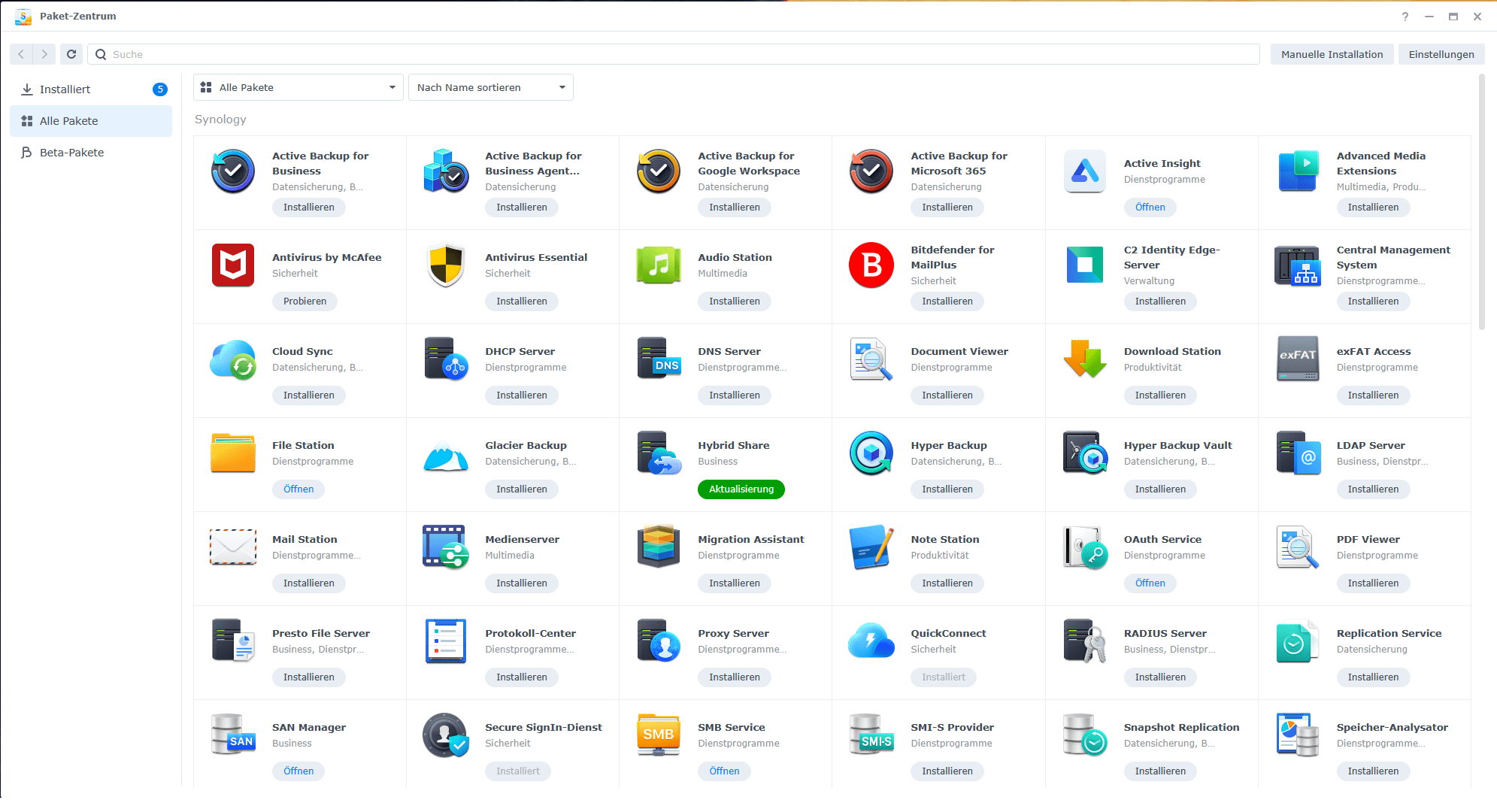Switch to Beta-Pakete in the sidebar
The height and width of the screenshot is (812, 1497).
(91, 153)
